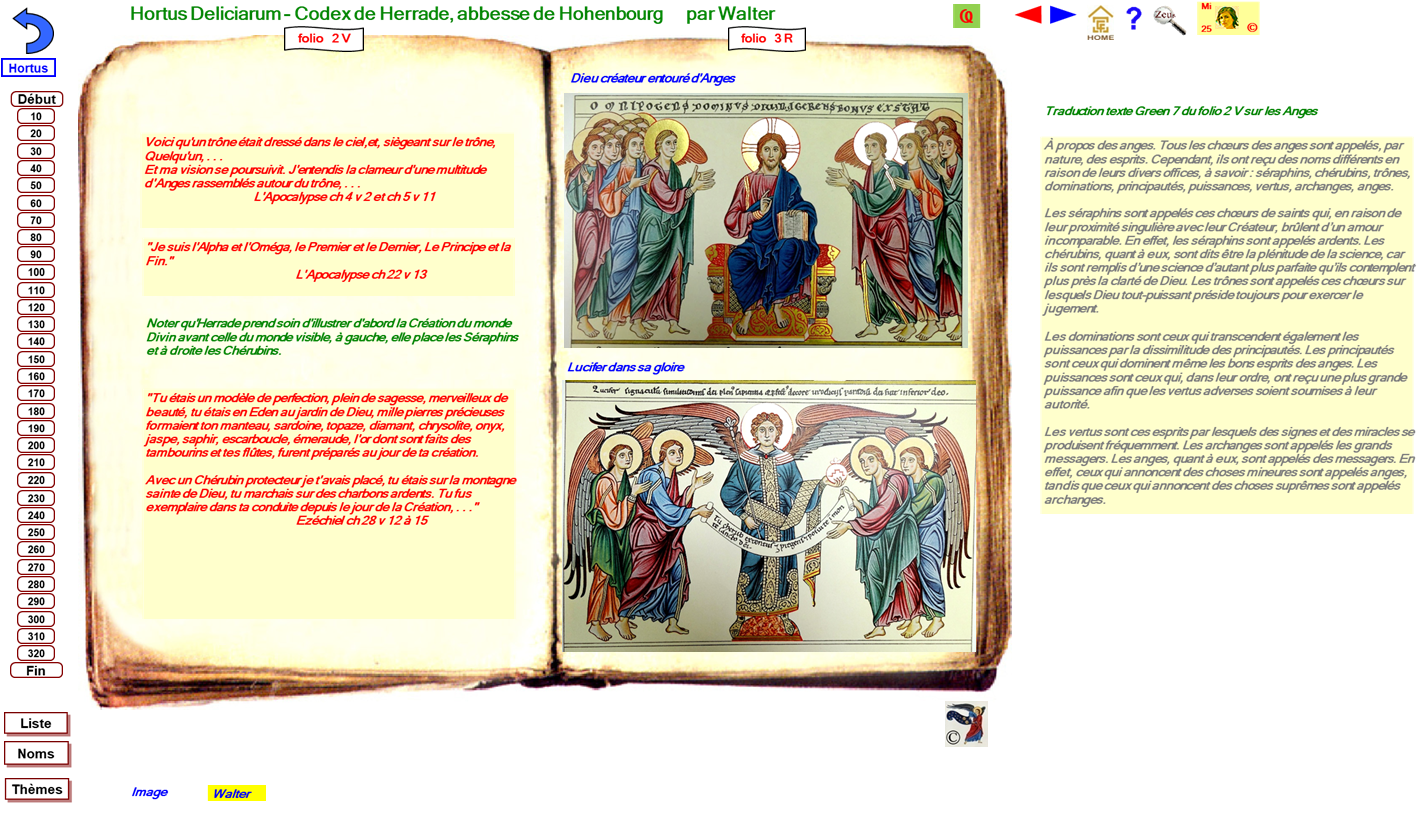This screenshot has width=1423, height=836.
Task: Select page 250 in the left sidebar
Action: [36, 532]
